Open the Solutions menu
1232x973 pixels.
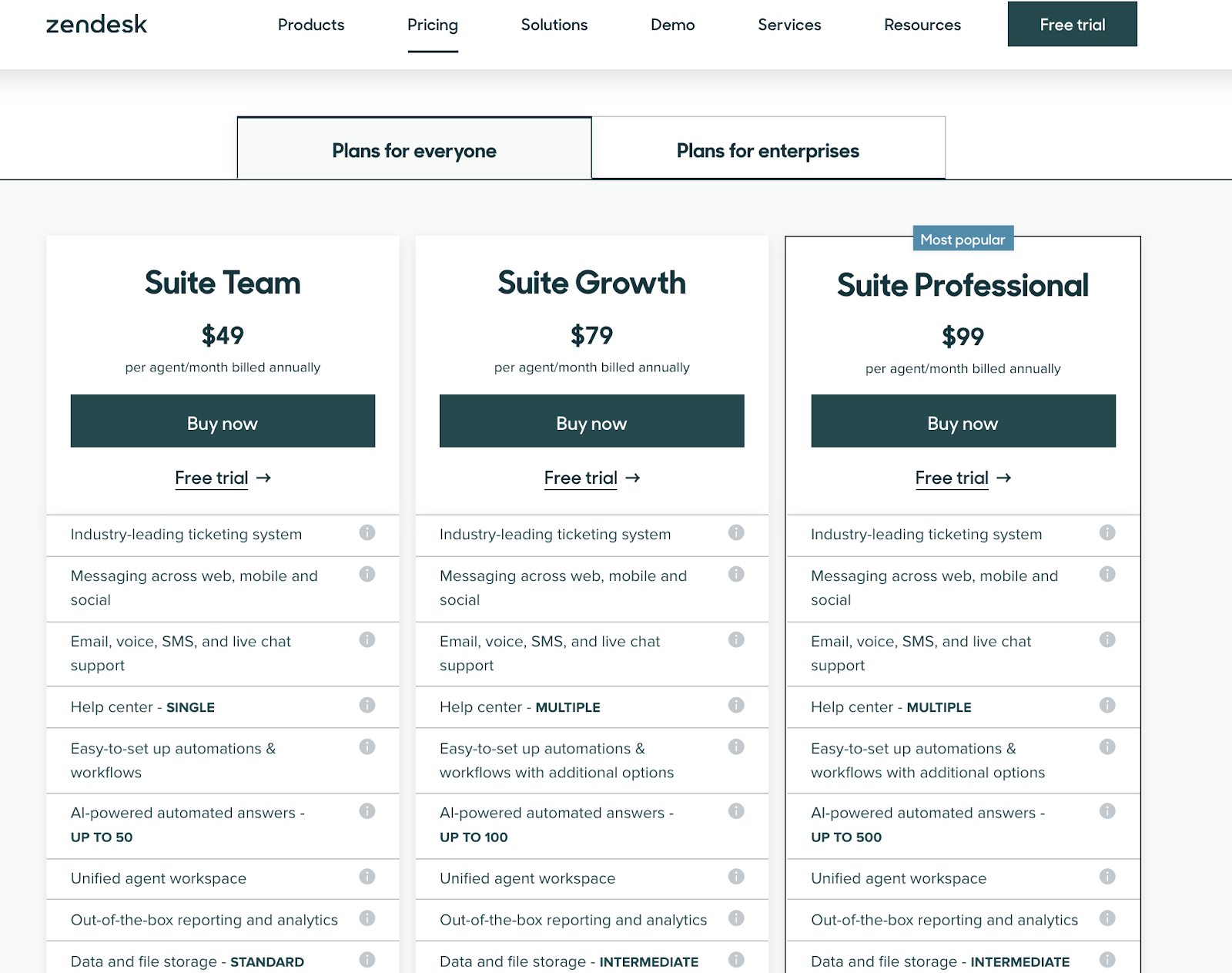click(x=554, y=25)
